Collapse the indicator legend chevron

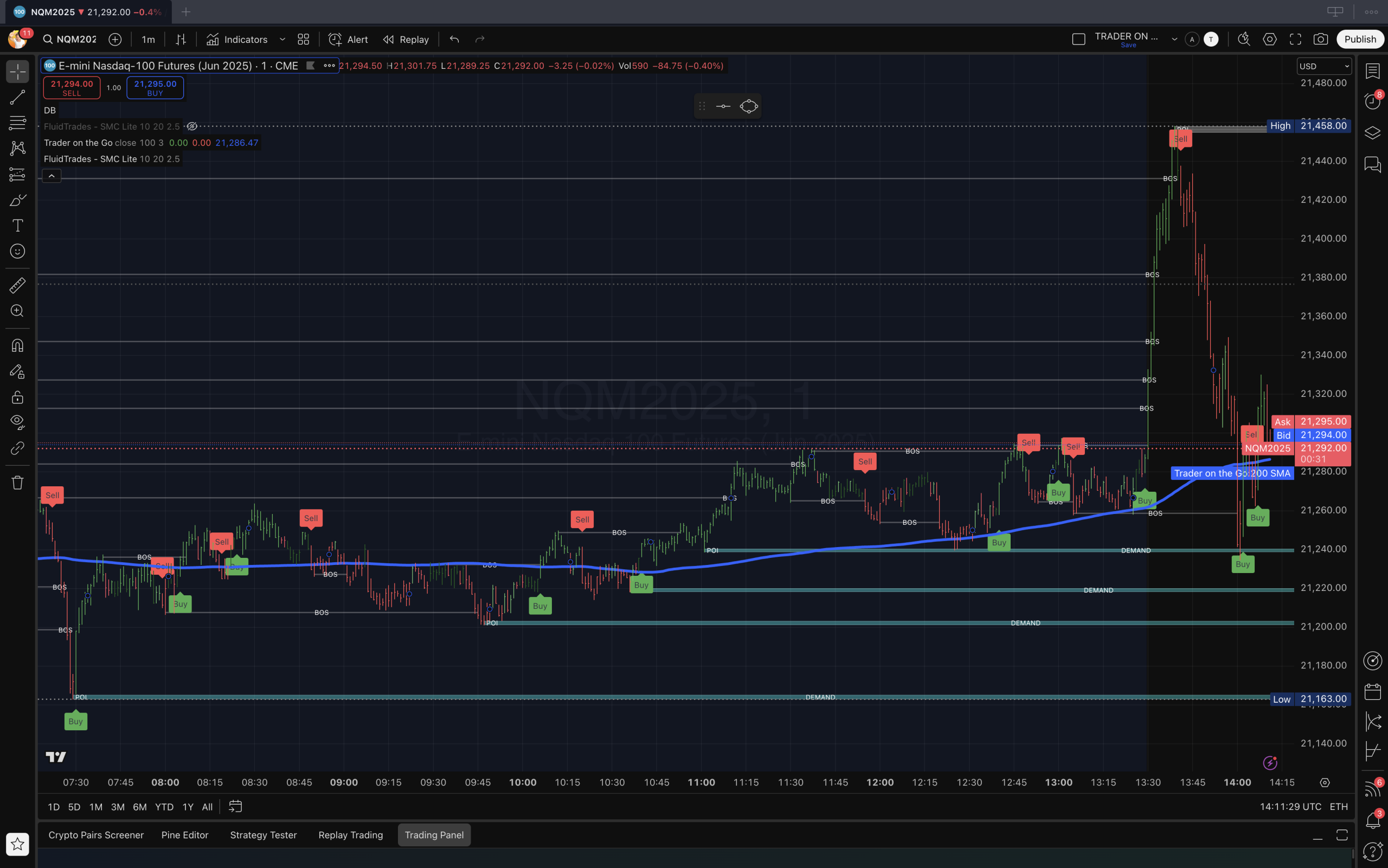click(x=52, y=176)
